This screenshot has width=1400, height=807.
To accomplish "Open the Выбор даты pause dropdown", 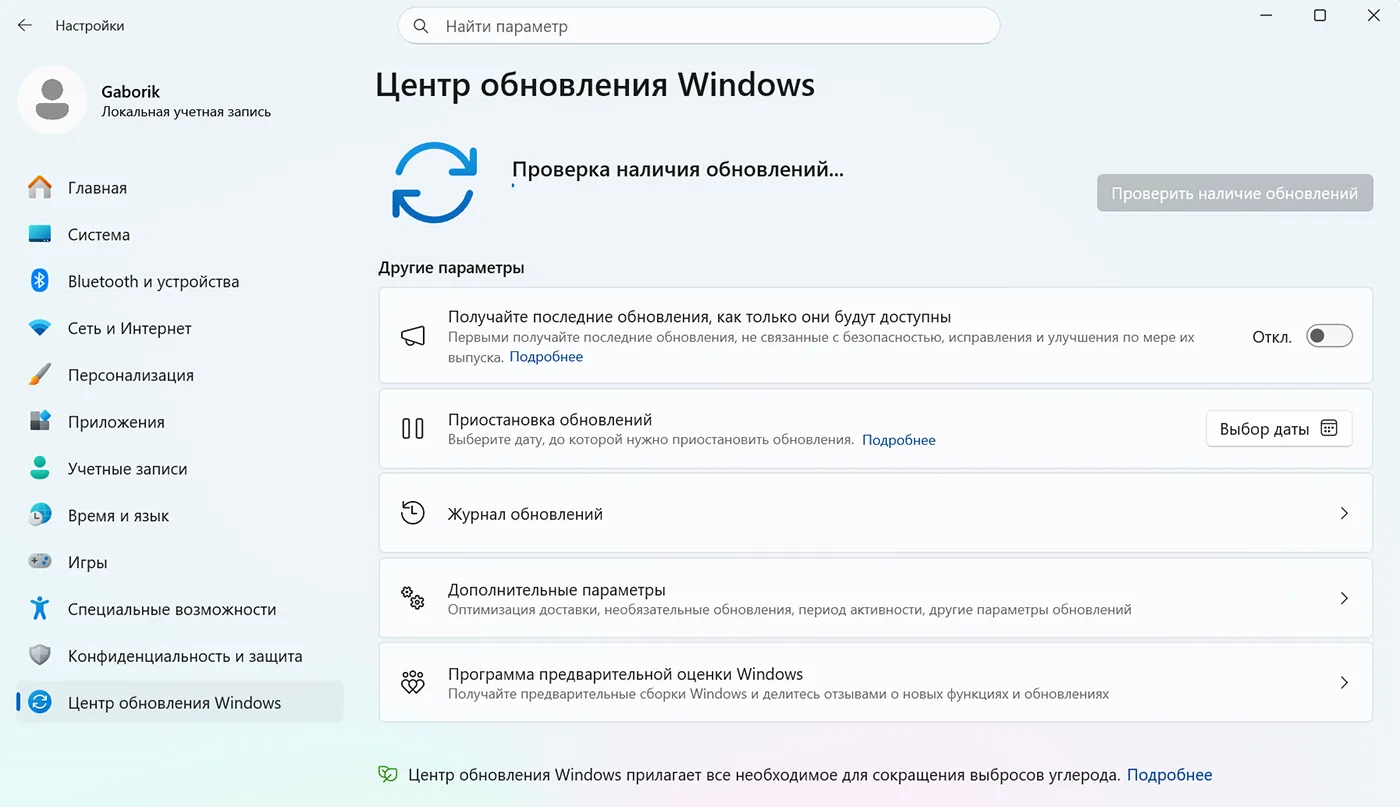I will point(1279,428).
